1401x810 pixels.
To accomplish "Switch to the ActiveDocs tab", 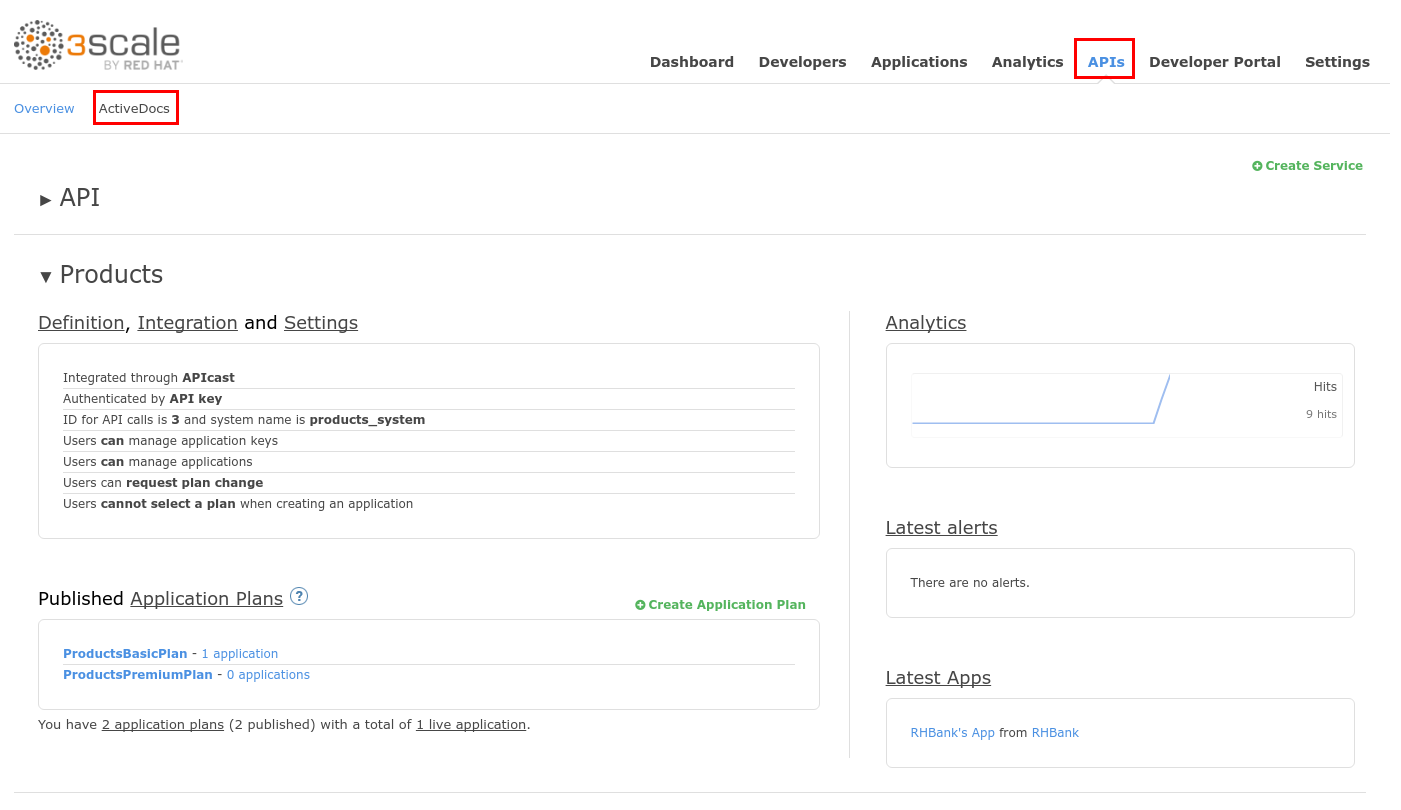I will click(x=135, y=108).
